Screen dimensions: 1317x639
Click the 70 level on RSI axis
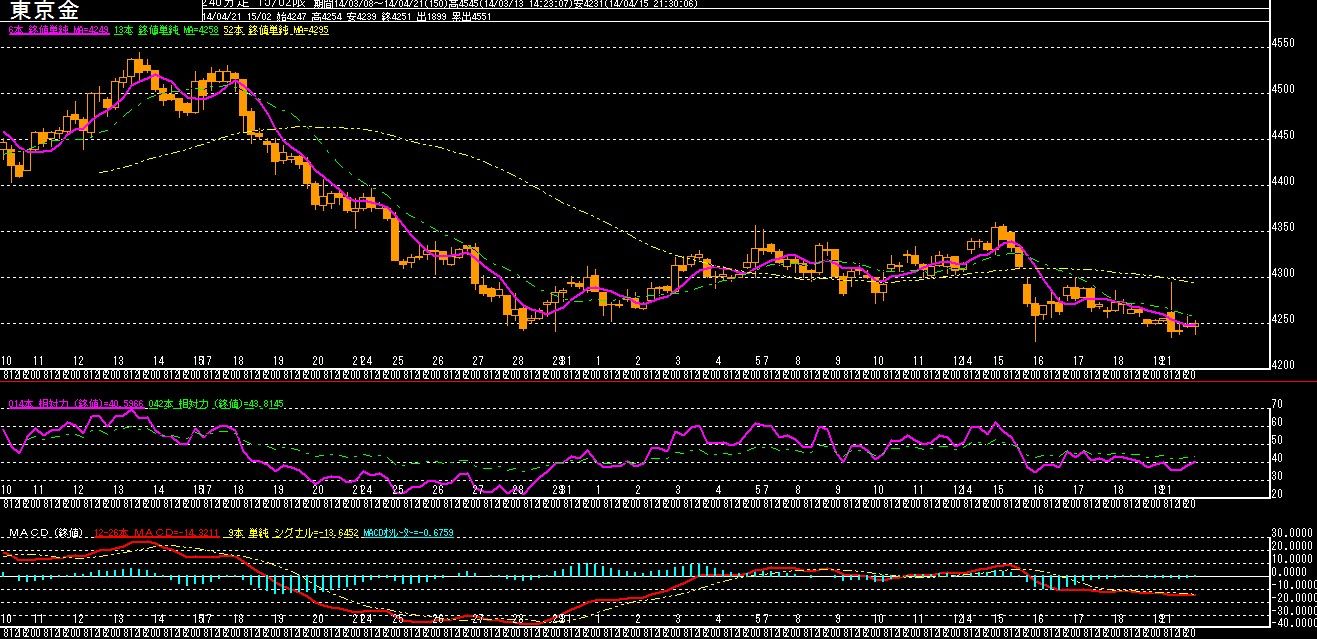(x=1276, y=404)
